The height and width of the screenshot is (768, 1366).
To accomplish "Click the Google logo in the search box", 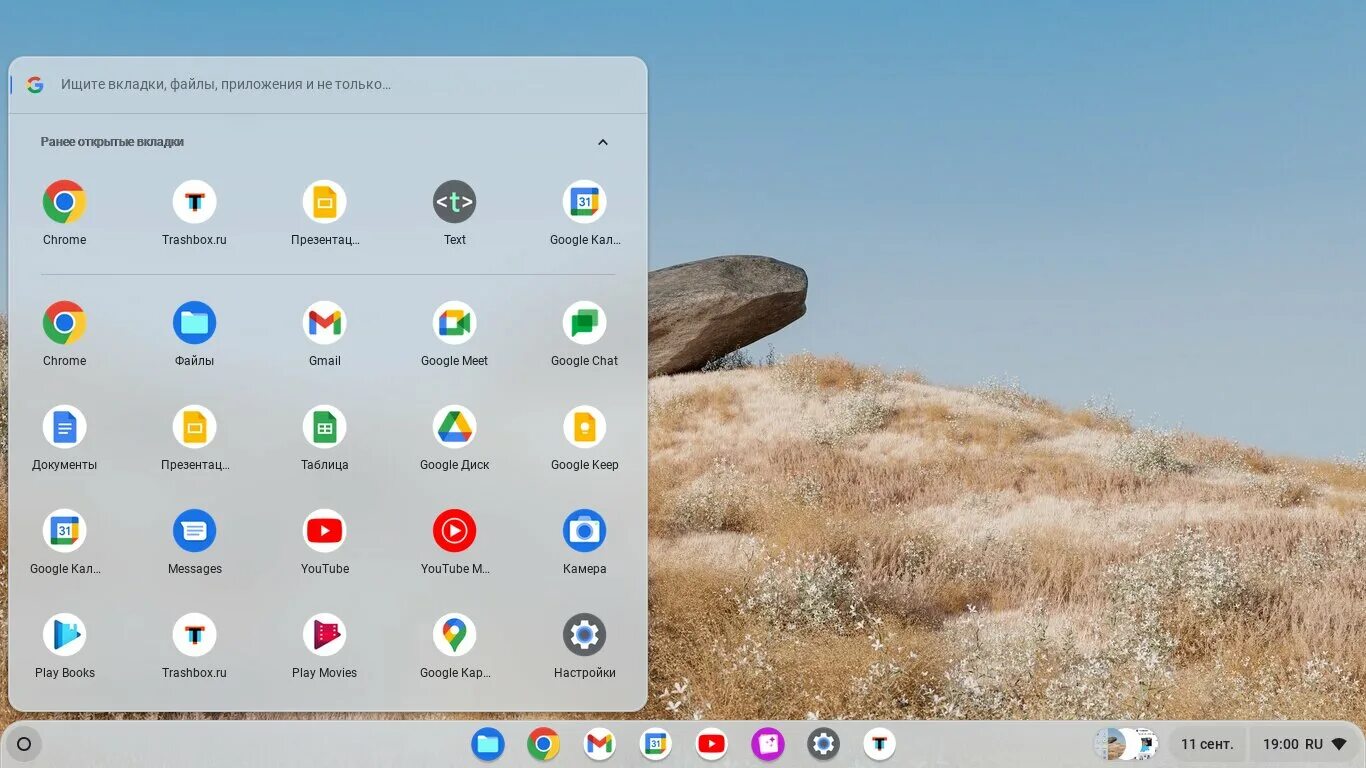I will tap(35, 85).
